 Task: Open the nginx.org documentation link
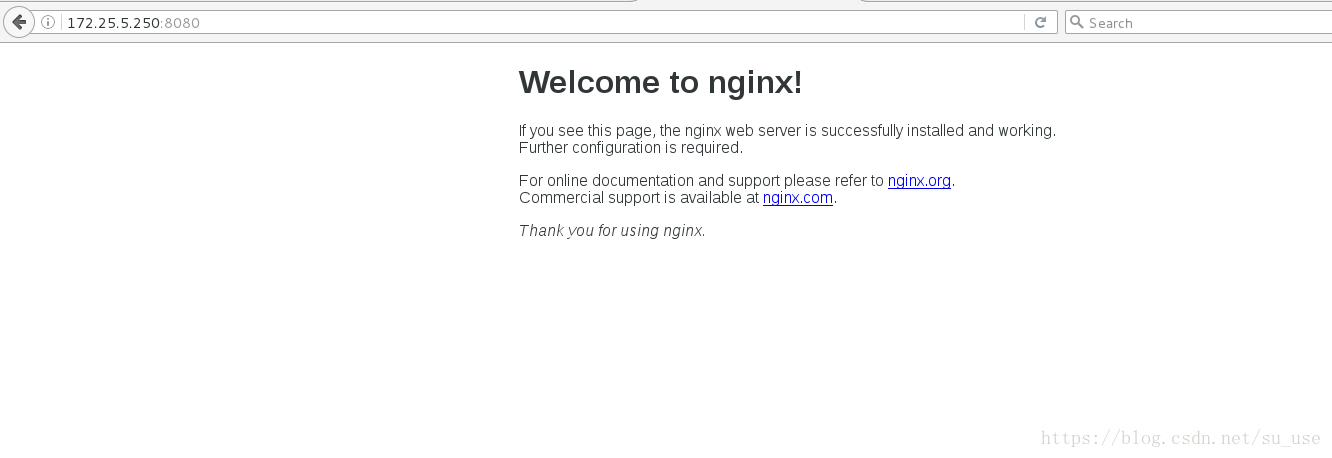point(919,181)
